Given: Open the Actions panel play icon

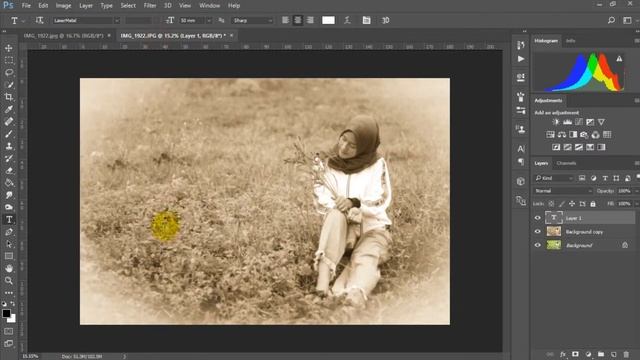Looking at the screenshot, I should pos(521,59).
